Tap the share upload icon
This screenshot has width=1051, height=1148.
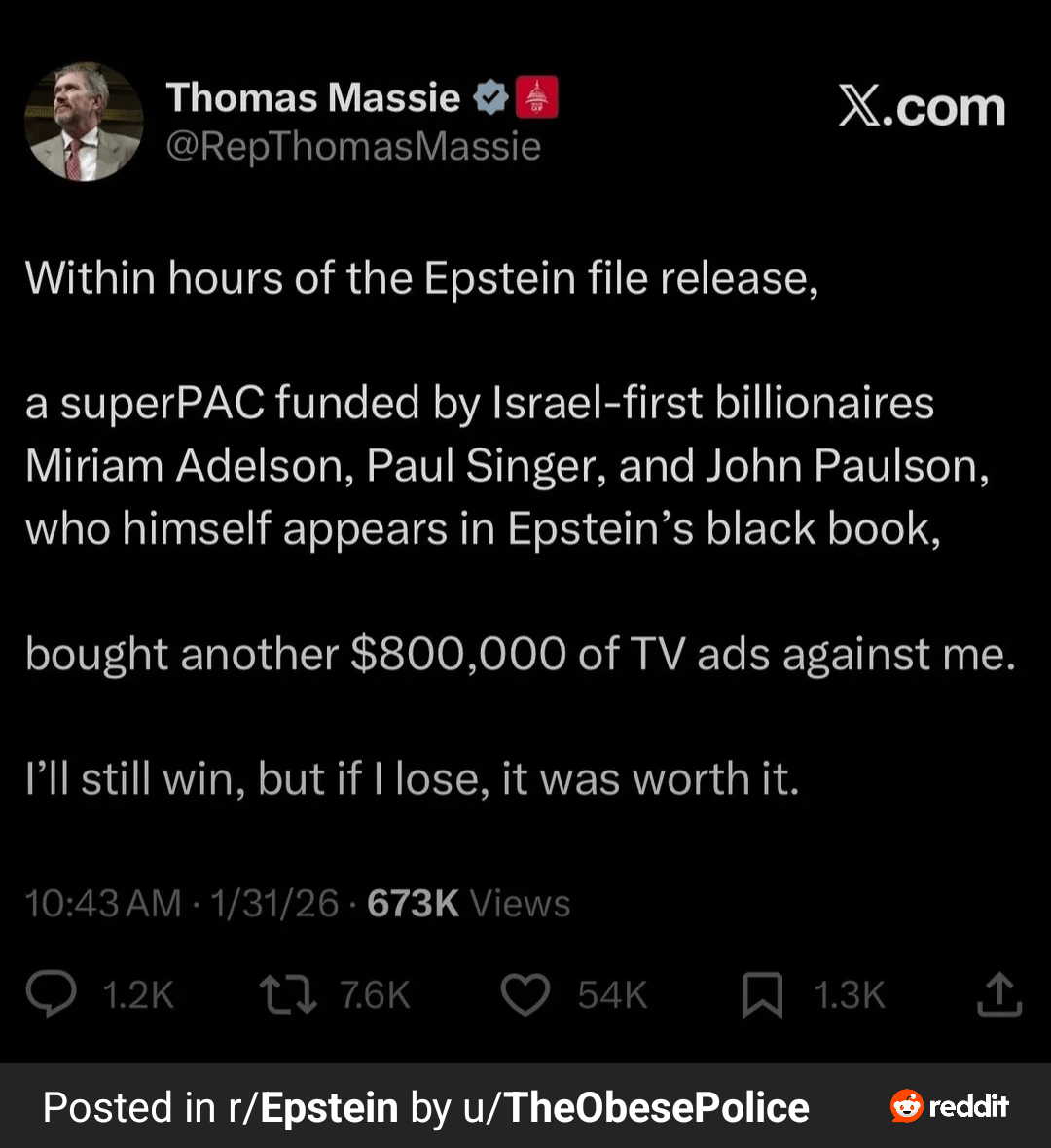click(998, 994)
